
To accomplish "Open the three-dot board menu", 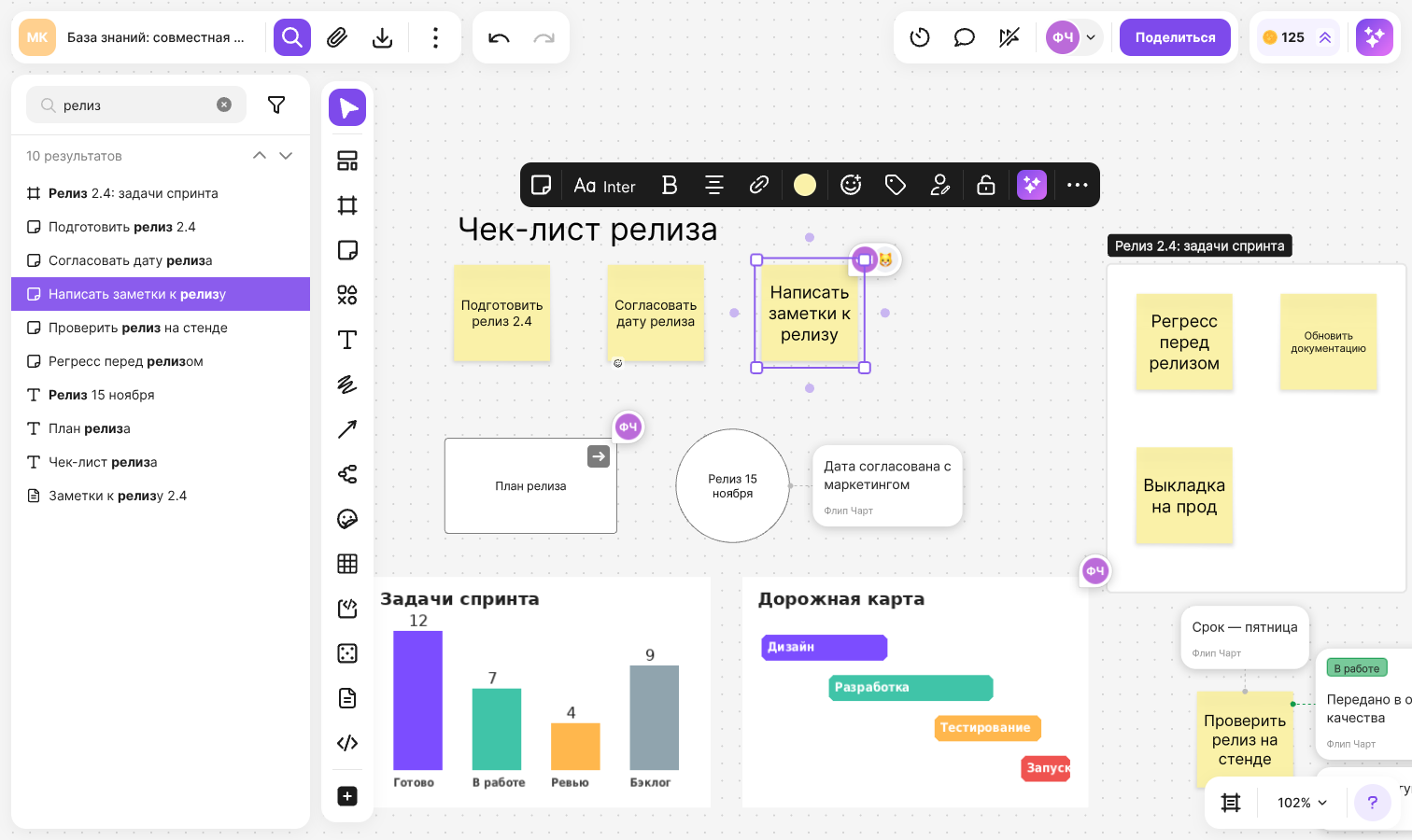I will [x=435, y=37].
